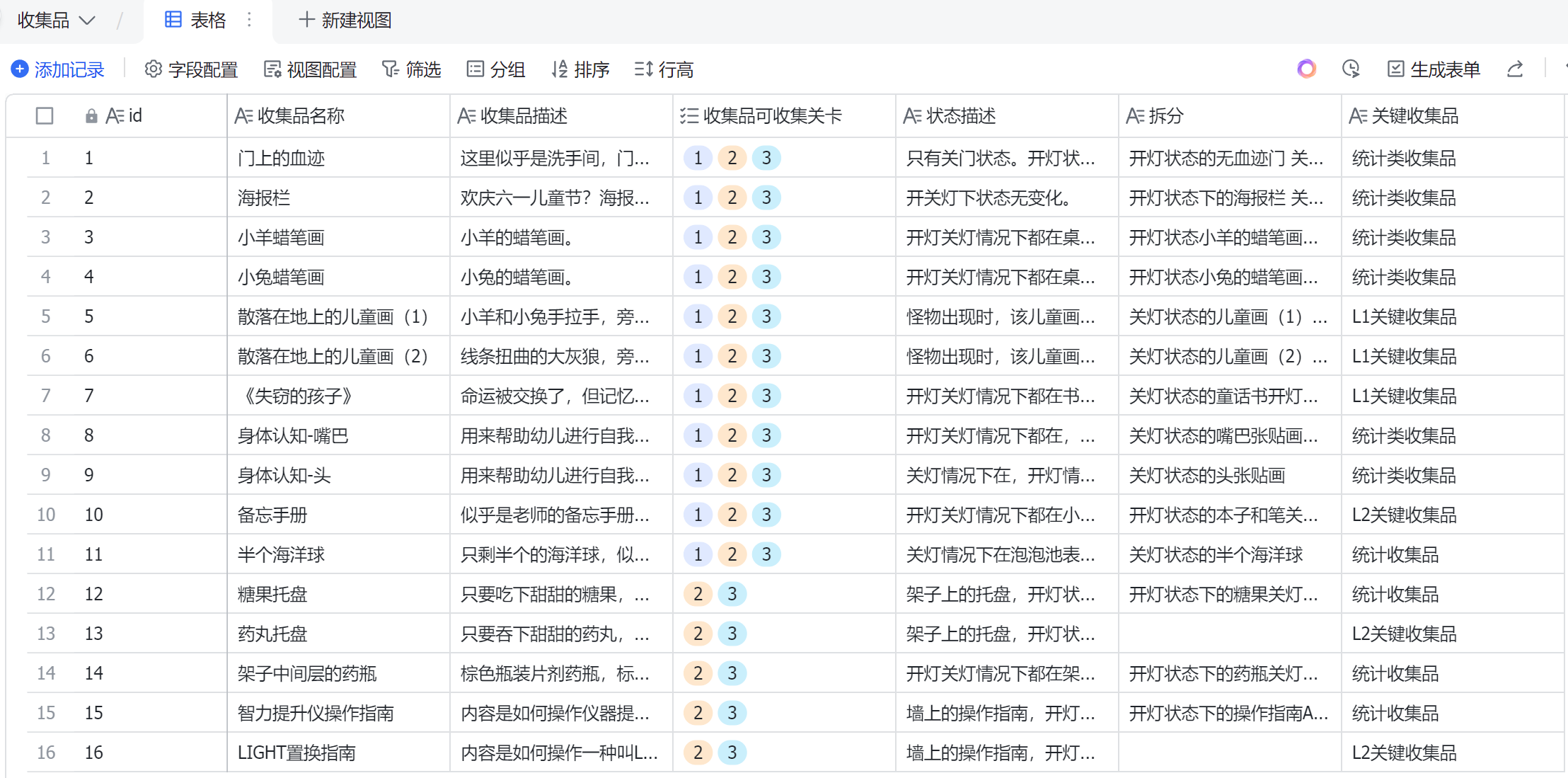The width and height of the screenshot is (1568, 778).
Task: Open view configuration (视图配置)
Action: (x=310, y=69)
